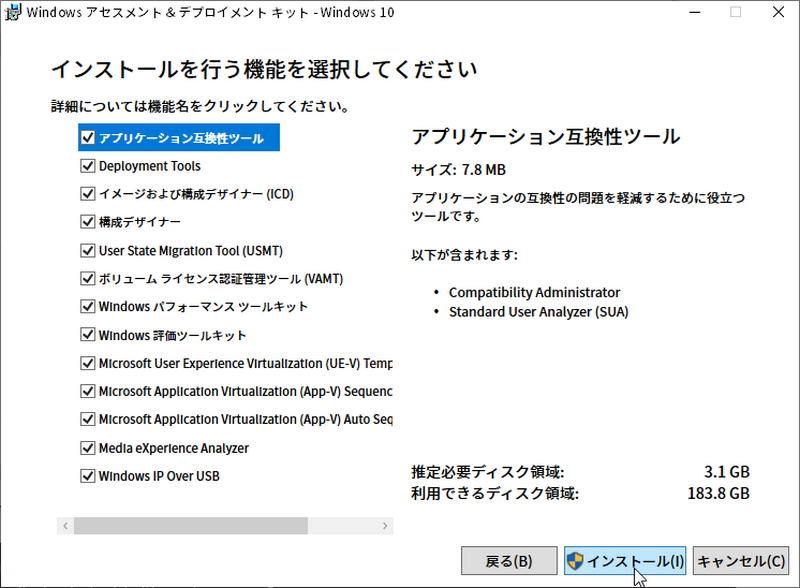This screenshot has height=588, width=800.
Task: Start installation with インストール(I) button
Action: point(624,561)
